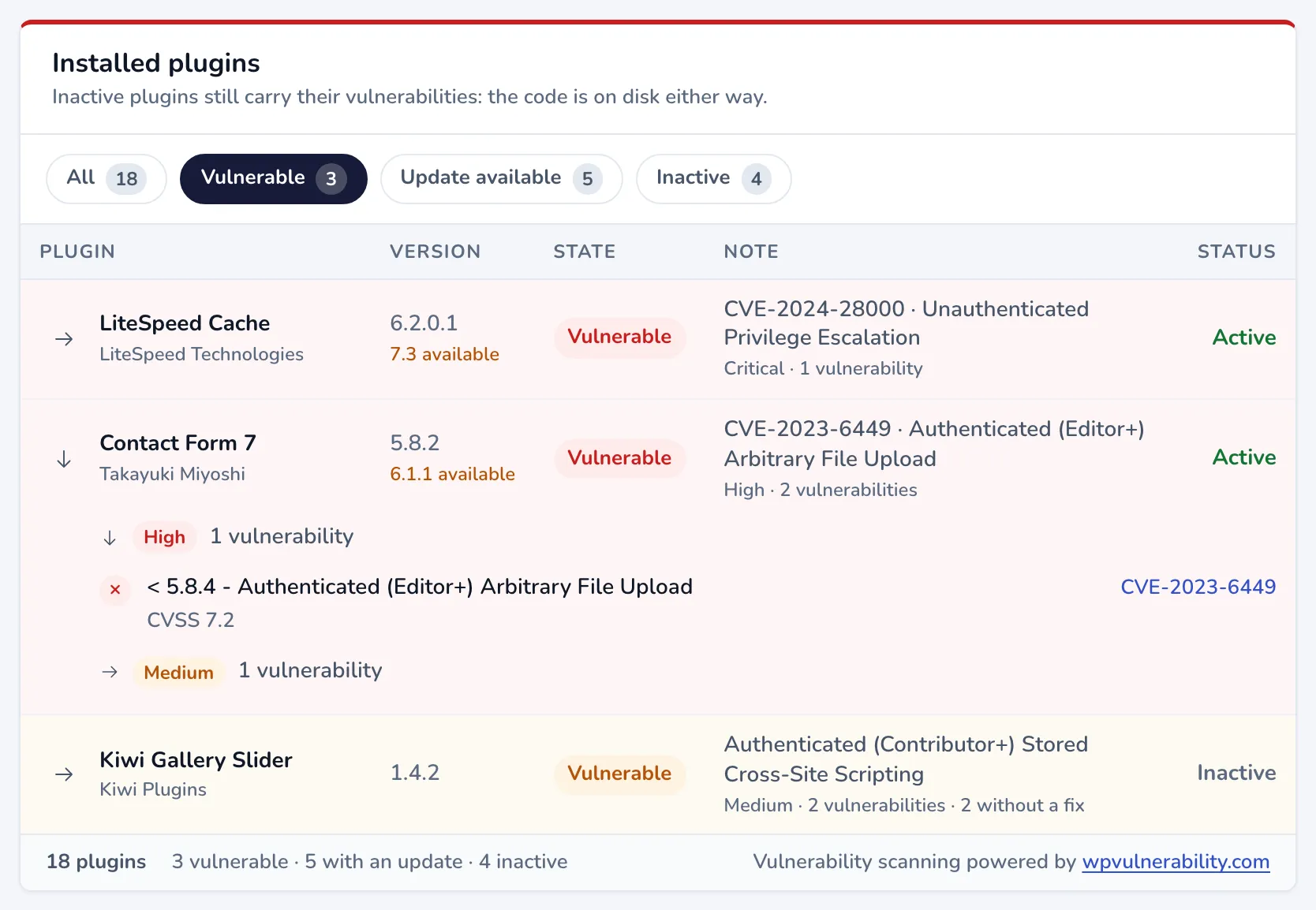
Task: Click the PLUGIN column header
Action: coord(77,252)
